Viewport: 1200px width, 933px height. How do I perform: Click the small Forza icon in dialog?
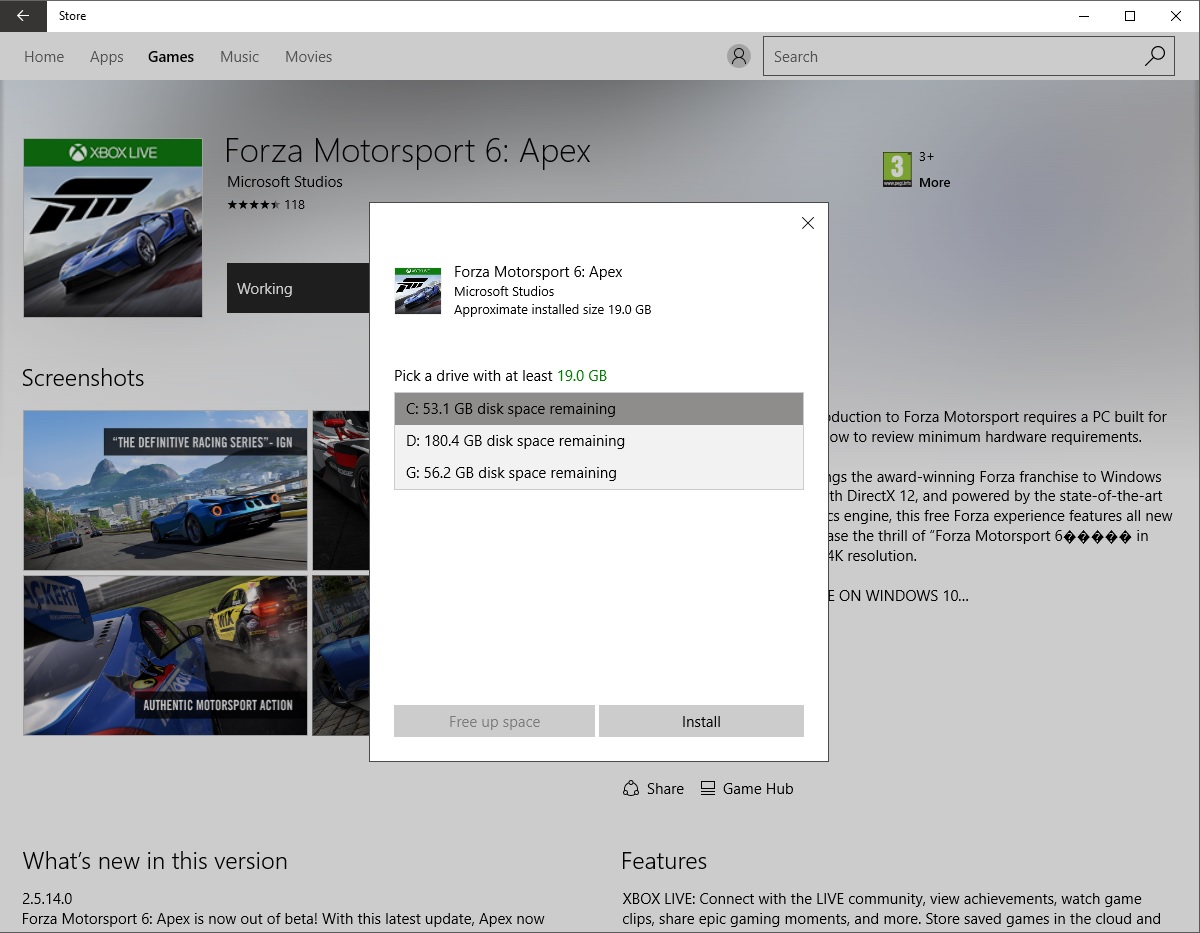pyautogui.click(x=418, y=291)
